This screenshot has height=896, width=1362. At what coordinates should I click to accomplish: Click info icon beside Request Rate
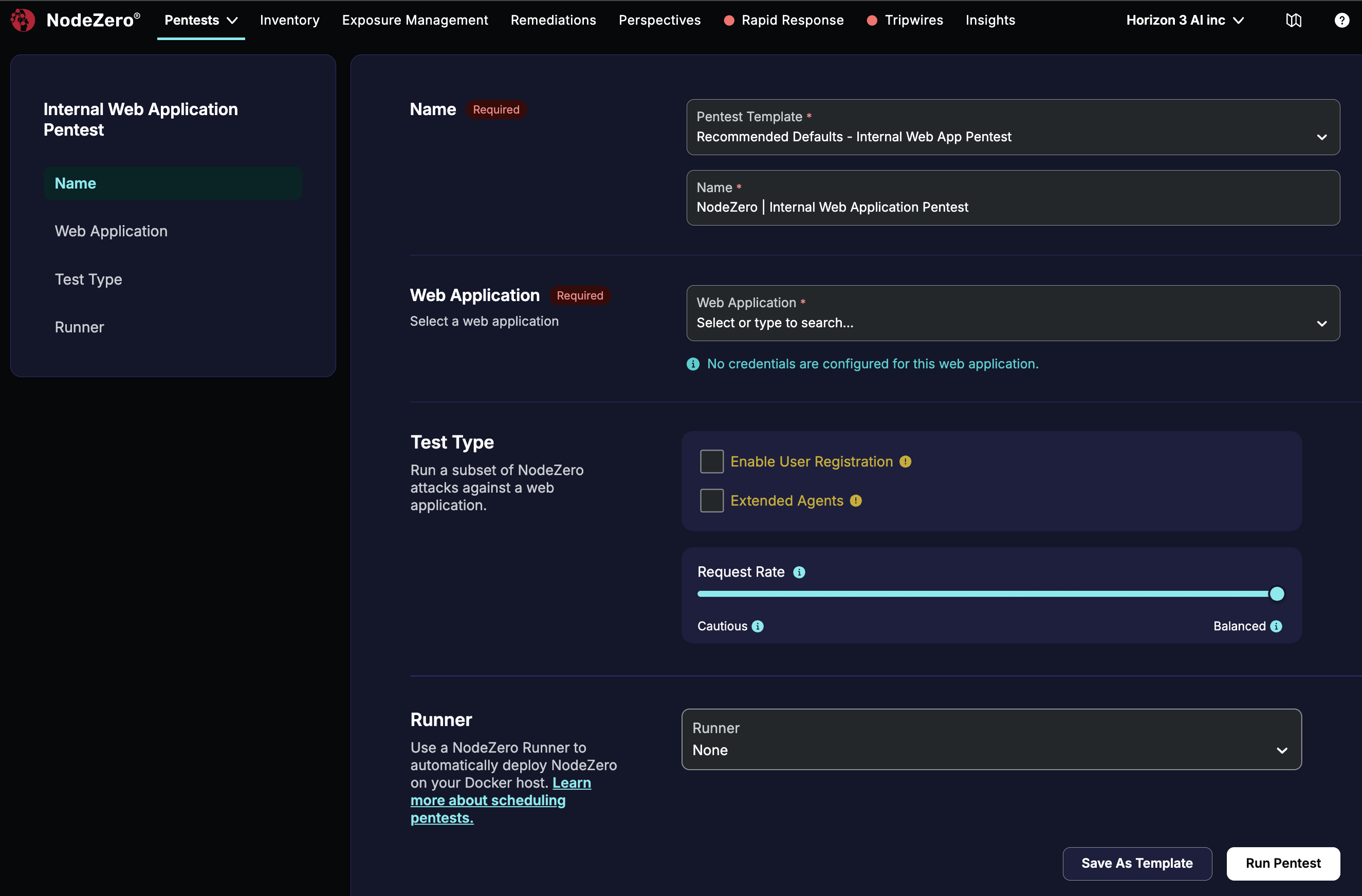[799, 572]
